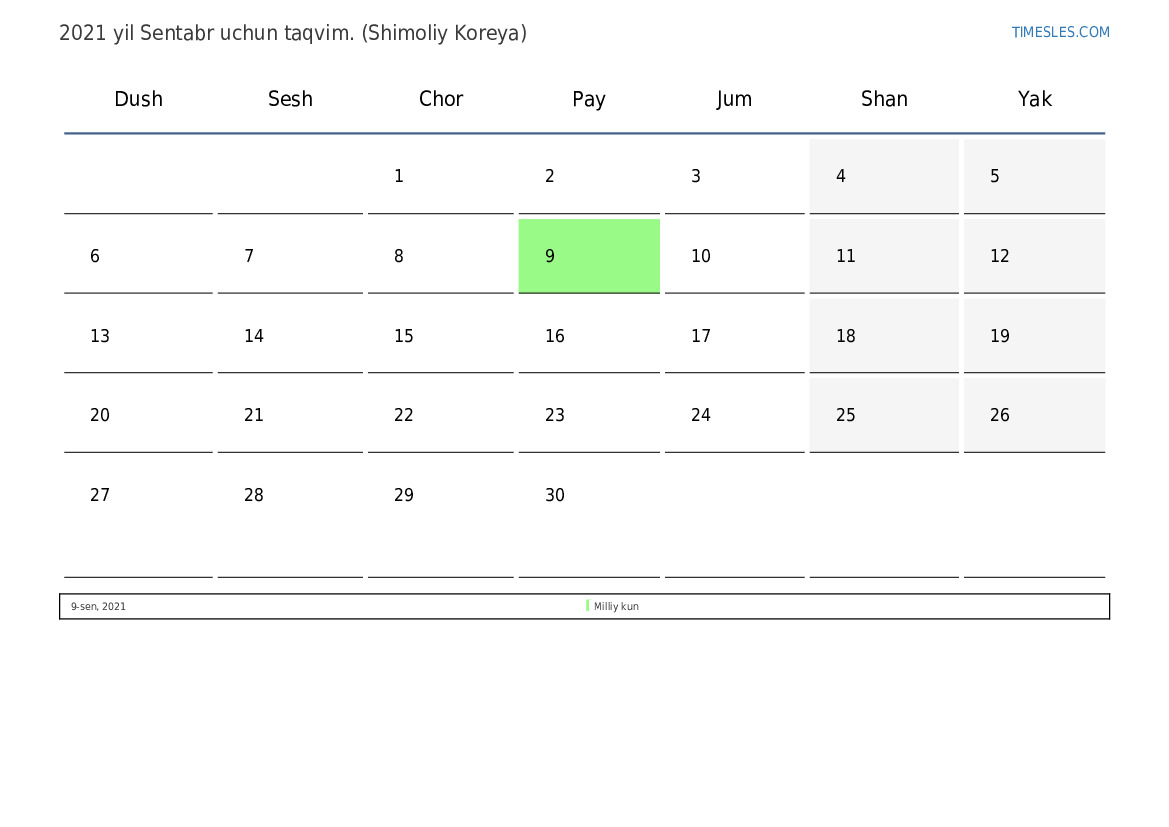This screenshot has width=1169, height=827.
Task: Click date 25 in Shan column
Action: click(x=884, y=415)
